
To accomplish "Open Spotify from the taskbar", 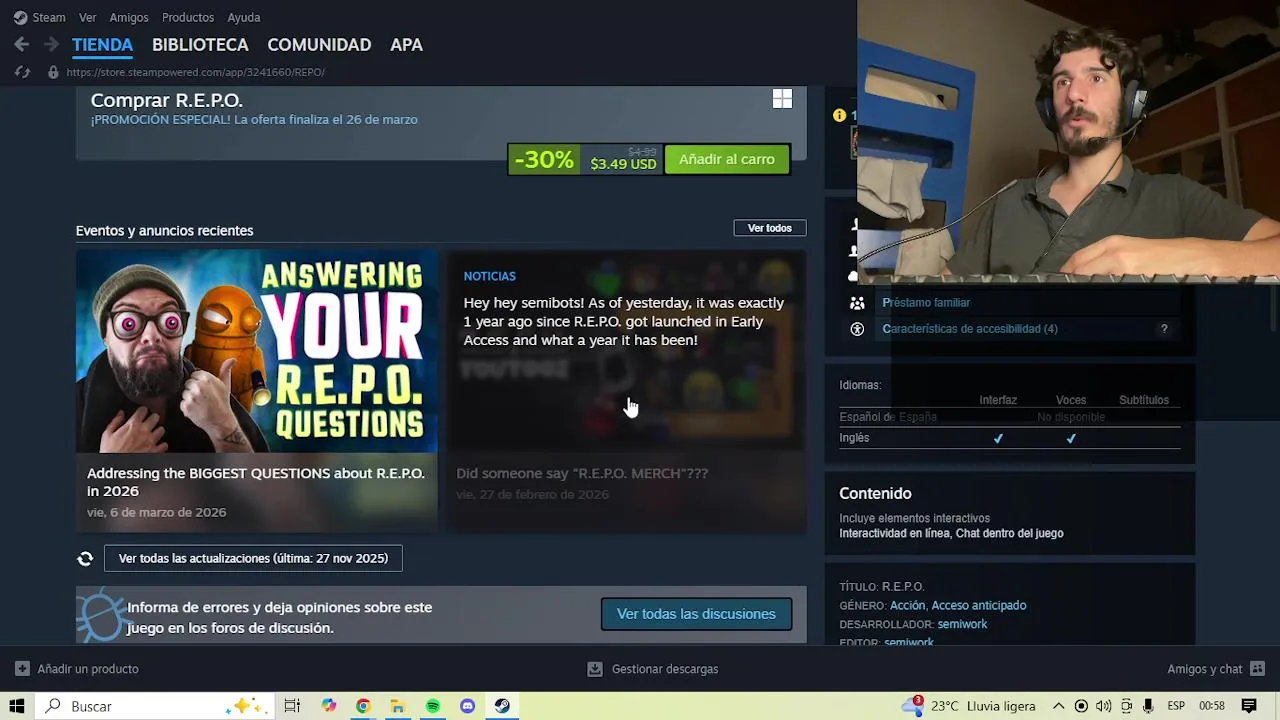I will point(432,706).
